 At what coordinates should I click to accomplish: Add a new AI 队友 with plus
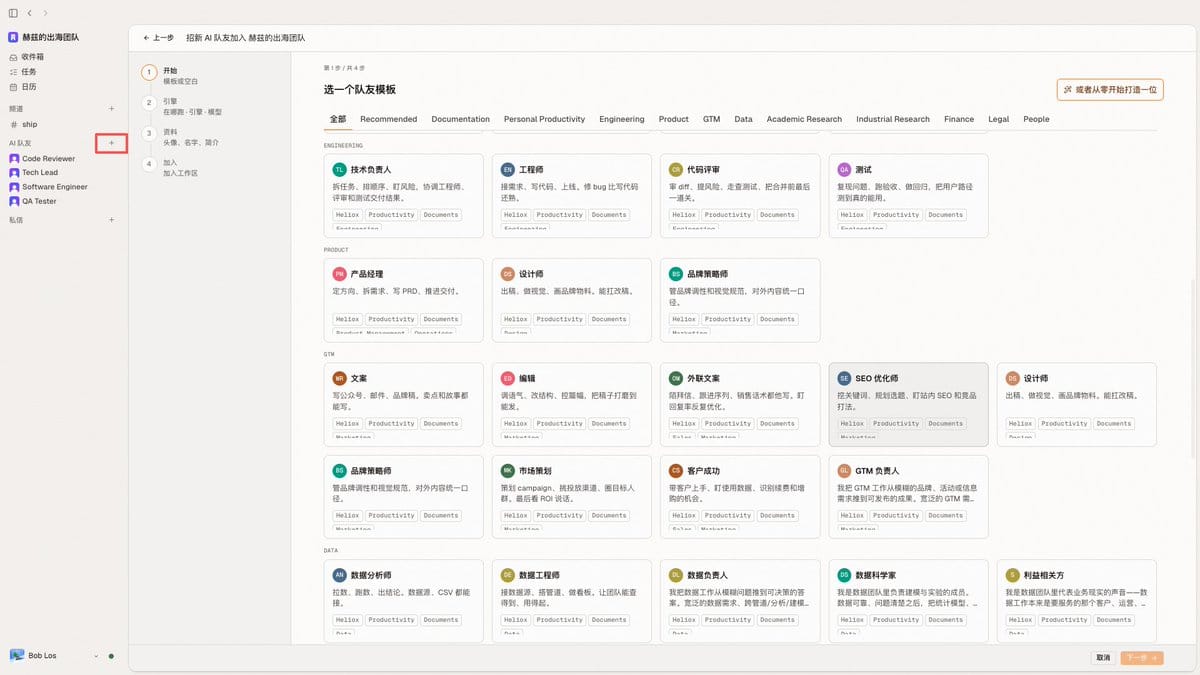111,144
